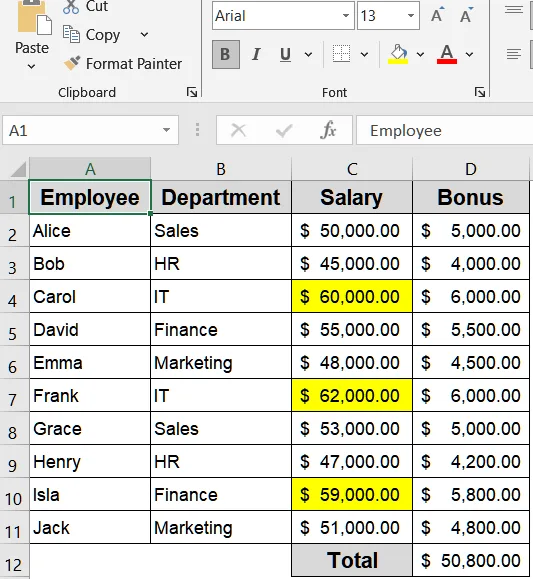Click the highlighted $59,000.00 salary cell
Screen dimensions: 533x579
pos(352,494)
